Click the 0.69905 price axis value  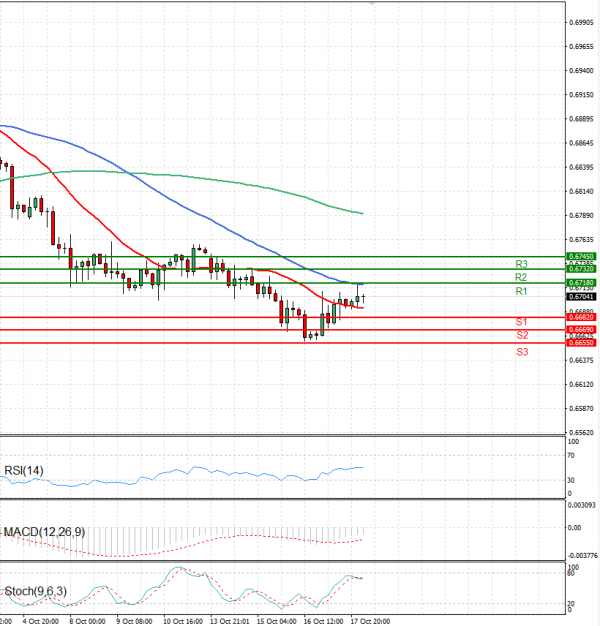pyautogui.click(x=581, y=23)
